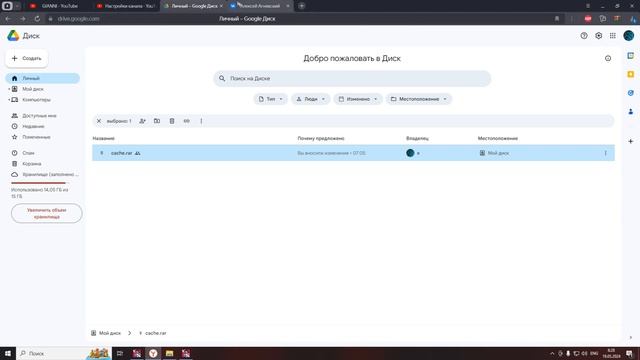Click the trash icon in selection toolbar

pos(172,121)
